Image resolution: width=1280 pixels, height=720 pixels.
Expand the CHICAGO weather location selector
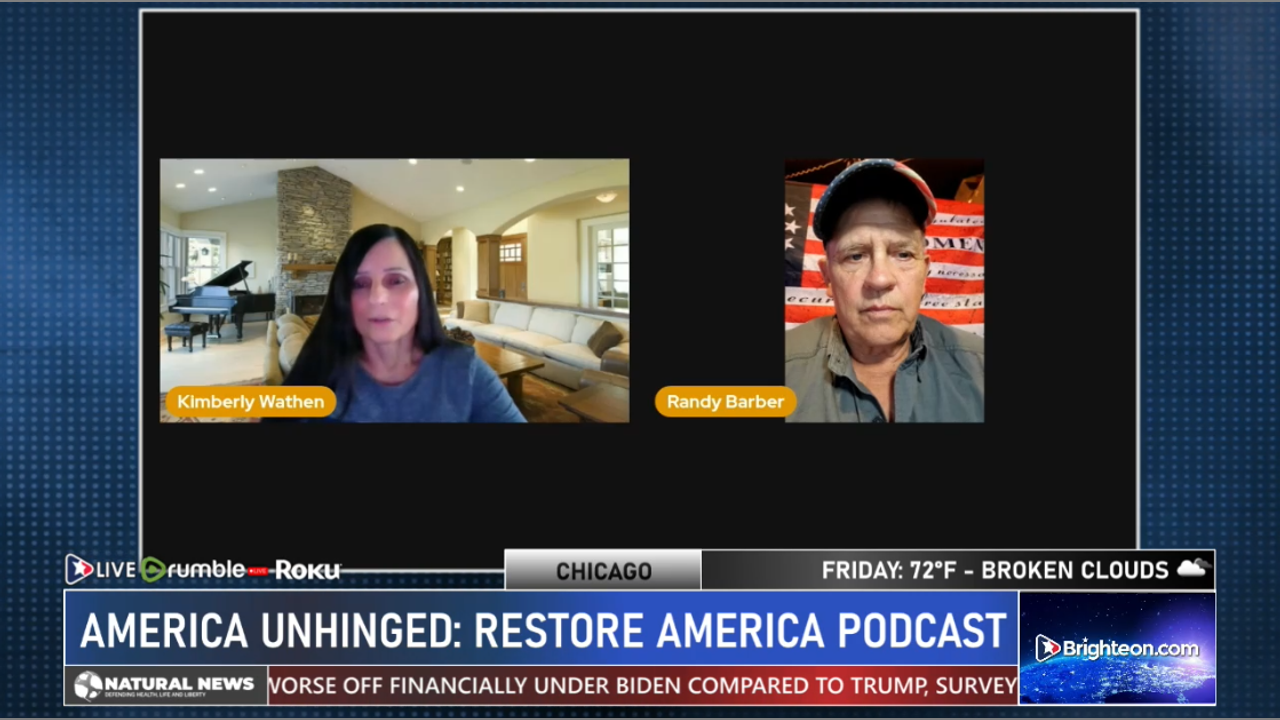603,570
